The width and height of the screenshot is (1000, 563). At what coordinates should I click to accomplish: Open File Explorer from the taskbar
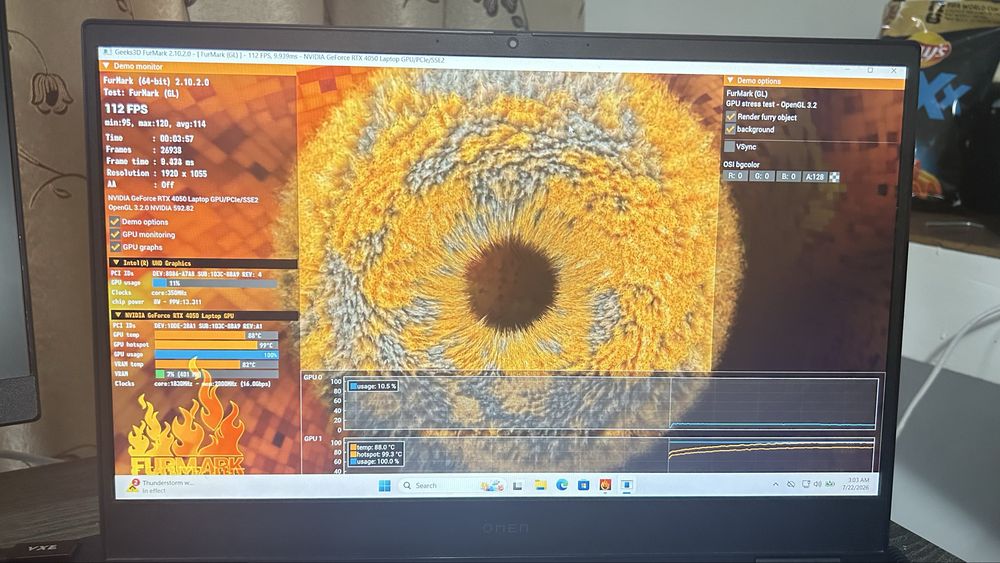[540, 485]
